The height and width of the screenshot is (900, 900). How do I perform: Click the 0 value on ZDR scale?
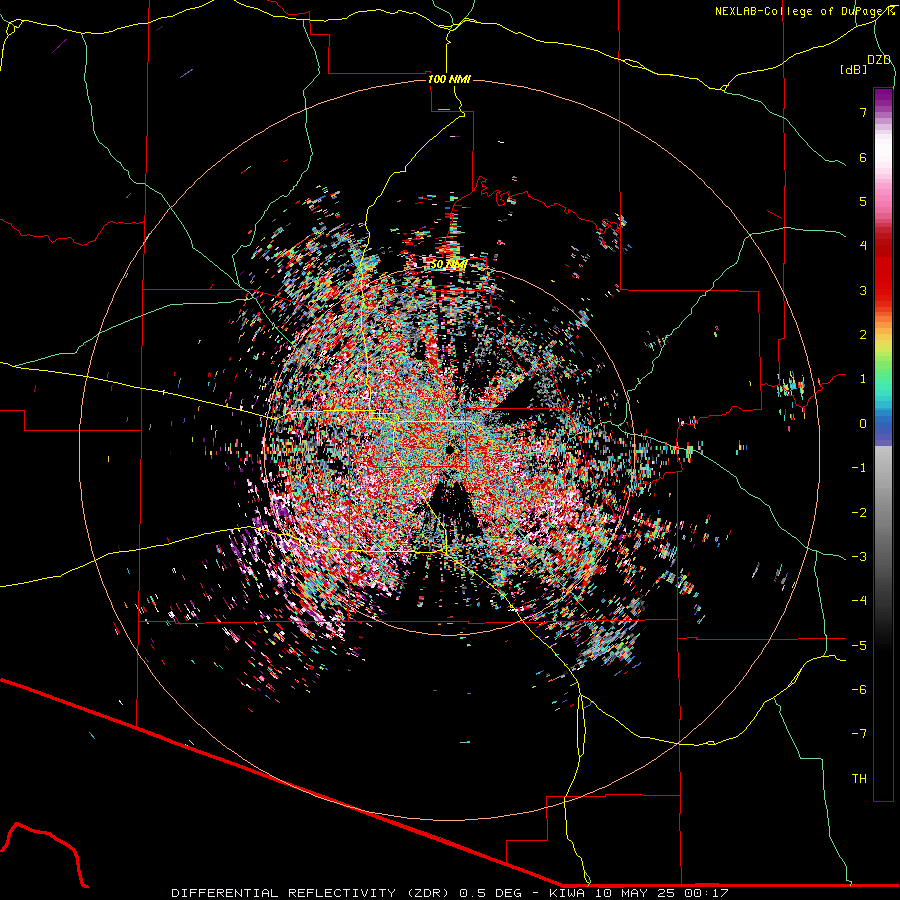pyautogui.click(x=863, y=424)
